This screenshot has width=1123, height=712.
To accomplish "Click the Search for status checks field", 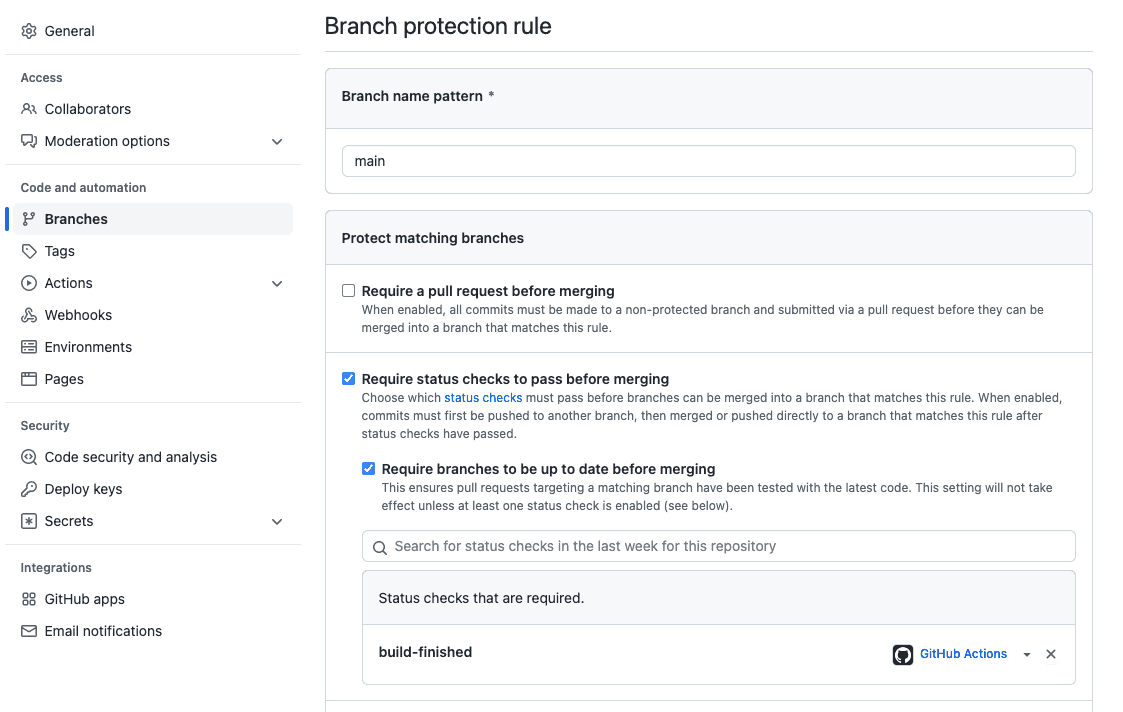I will (x=718, y=547).
